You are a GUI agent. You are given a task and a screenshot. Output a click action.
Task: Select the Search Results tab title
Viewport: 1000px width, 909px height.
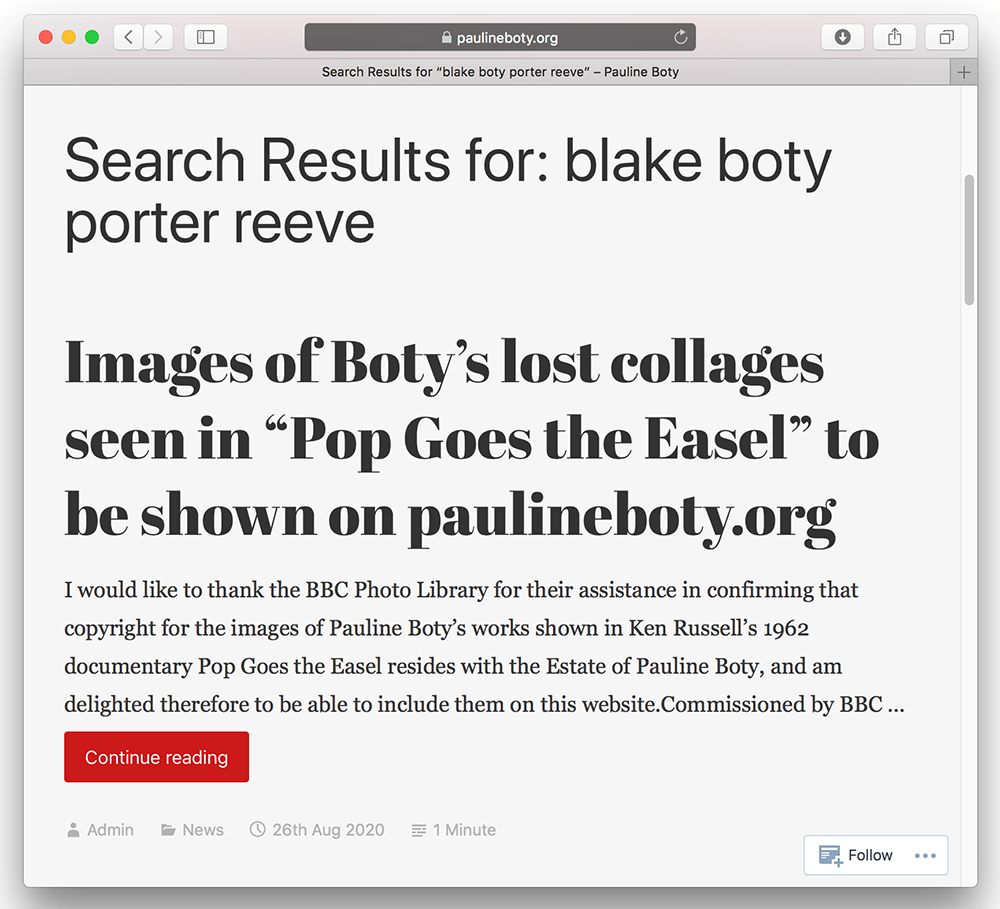[500, 72]
